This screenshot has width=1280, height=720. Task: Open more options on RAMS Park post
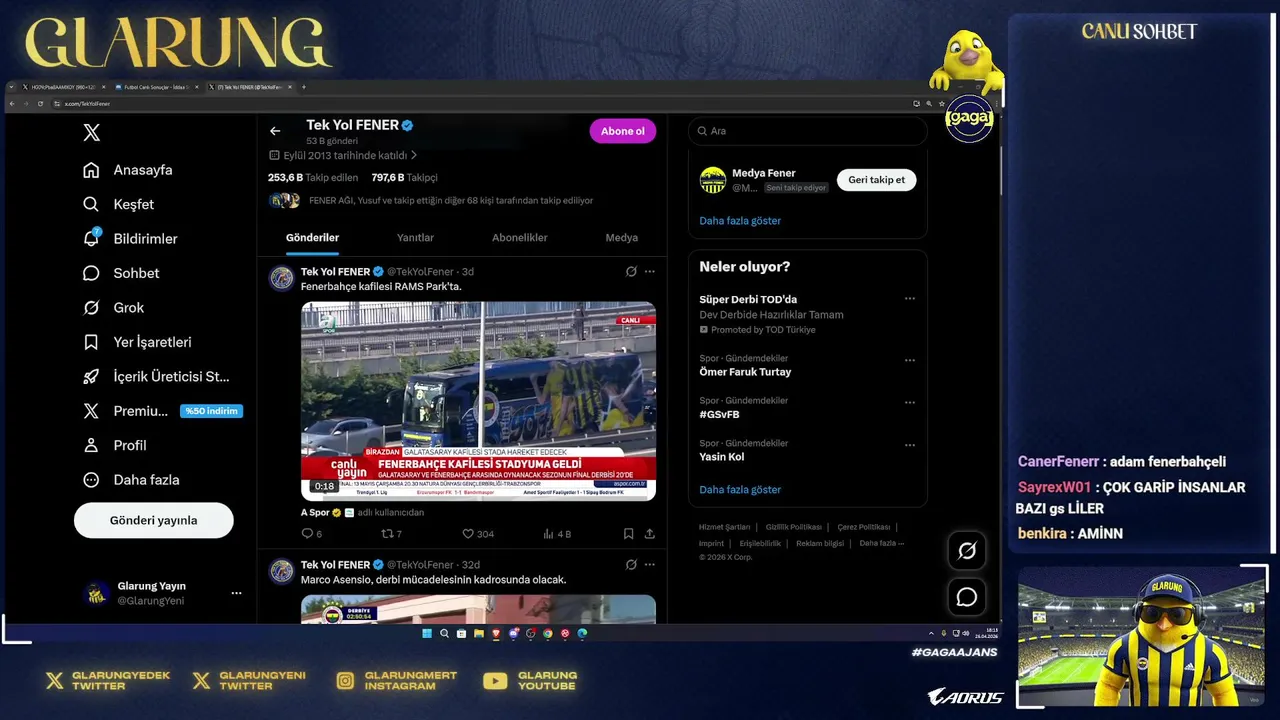click(x=650, y=271)
